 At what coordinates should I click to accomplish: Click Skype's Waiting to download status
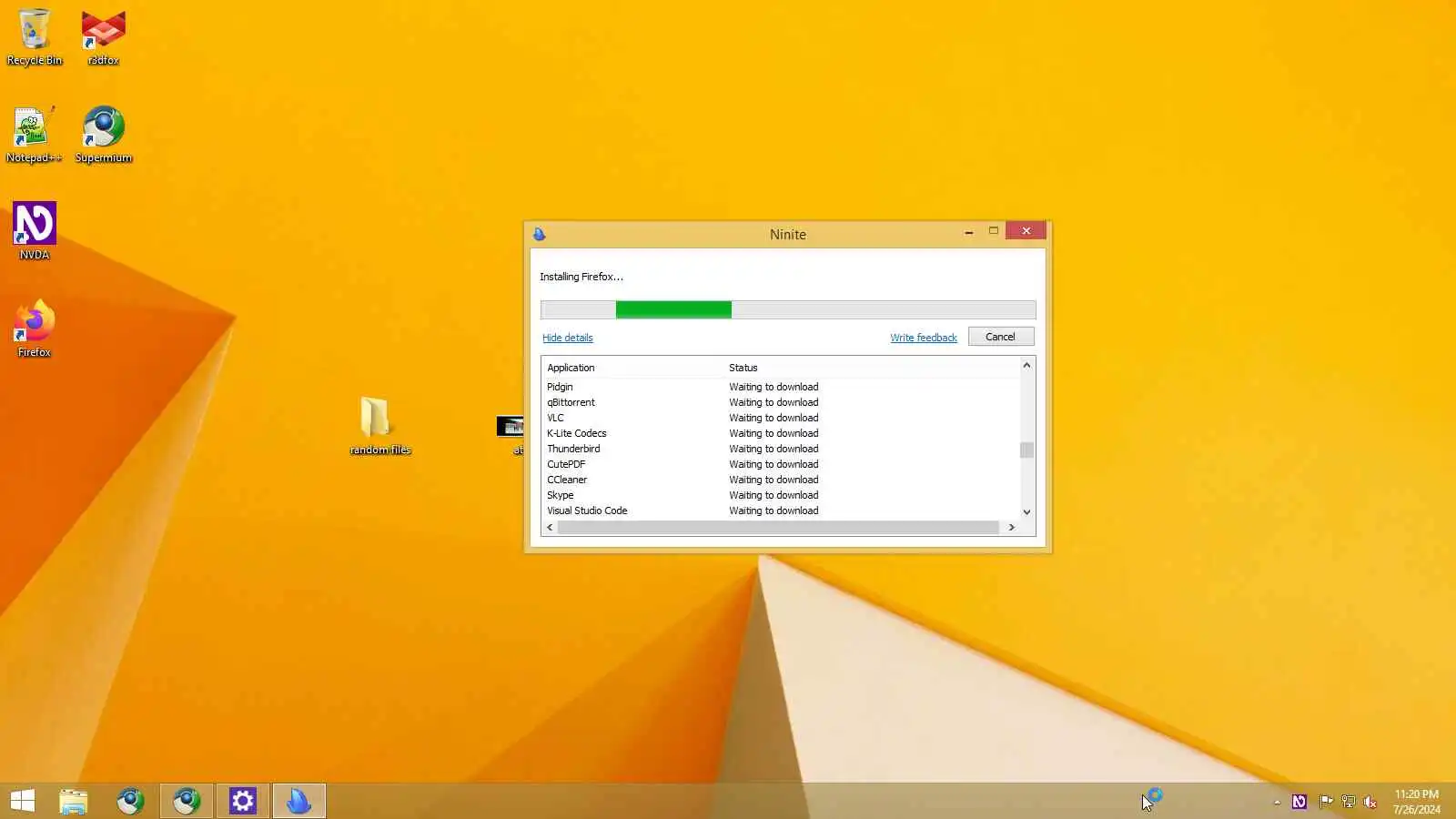(x=773, y=495)
